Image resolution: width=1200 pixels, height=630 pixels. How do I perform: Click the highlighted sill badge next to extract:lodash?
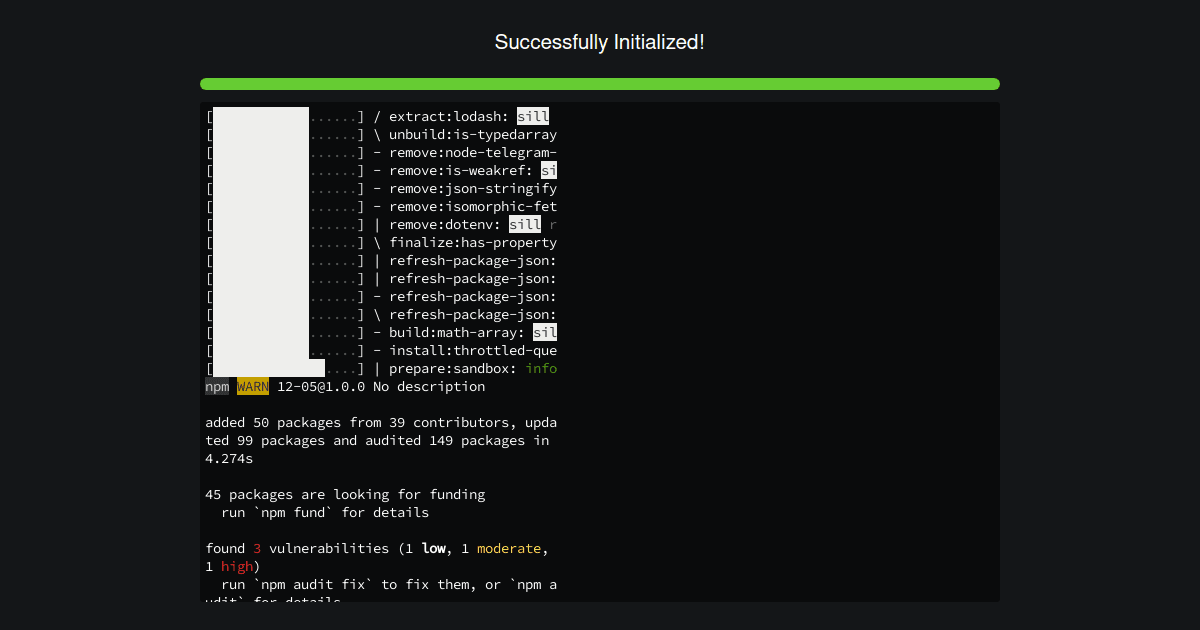pyautogui.click(x=532, y=116)
